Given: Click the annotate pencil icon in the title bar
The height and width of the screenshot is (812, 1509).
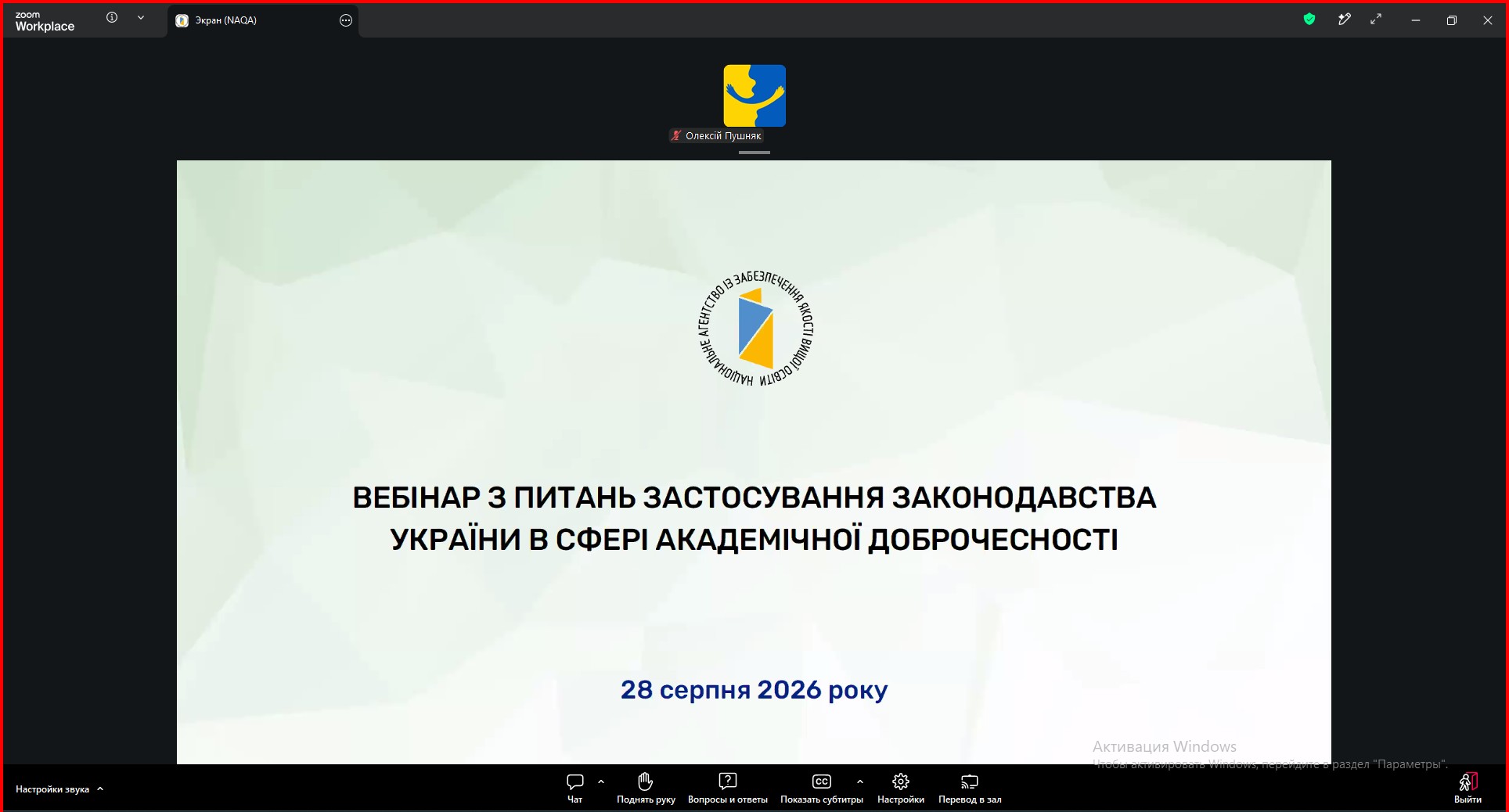Looking at the screenshot, I should point(1345,20).
